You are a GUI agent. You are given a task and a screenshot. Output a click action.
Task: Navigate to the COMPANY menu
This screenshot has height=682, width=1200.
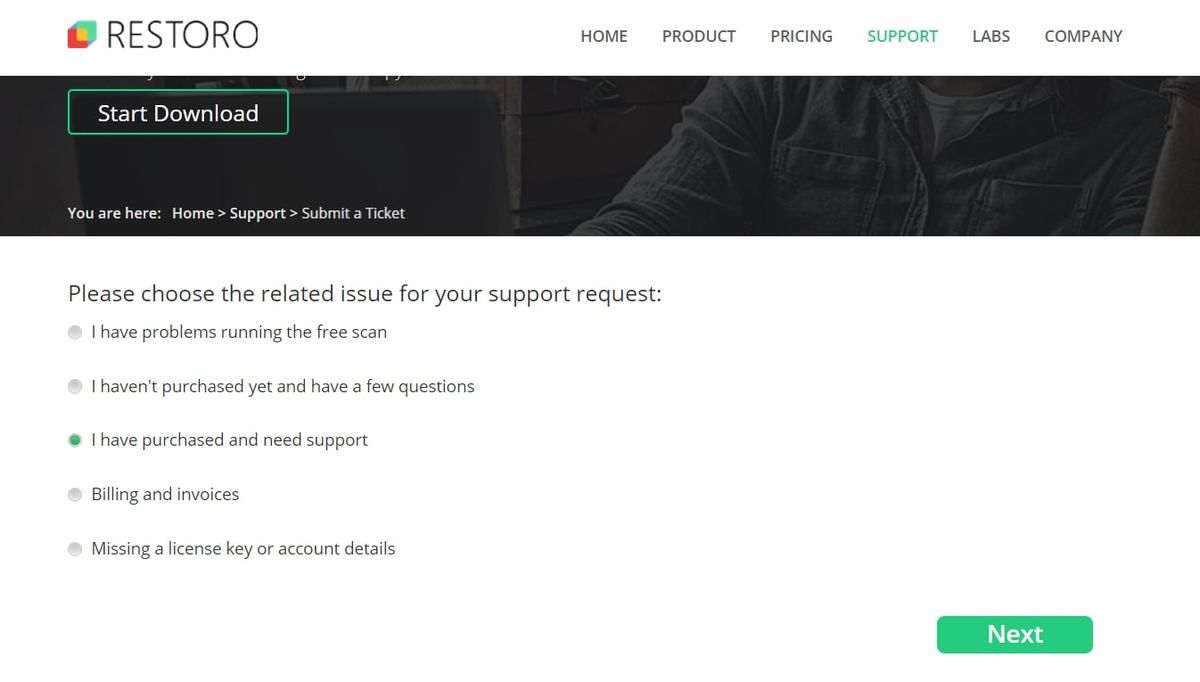(1083, 36)
